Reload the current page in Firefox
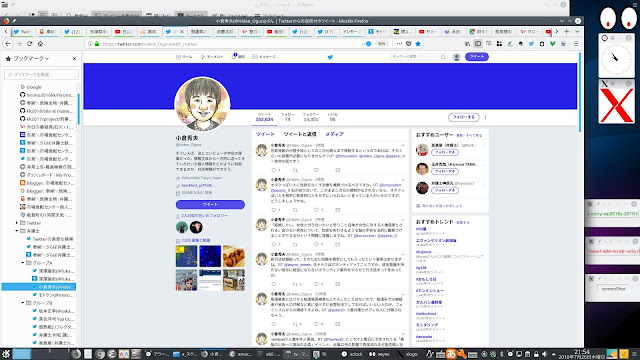Screen dimensions: 640x360 tap(29, 44)
